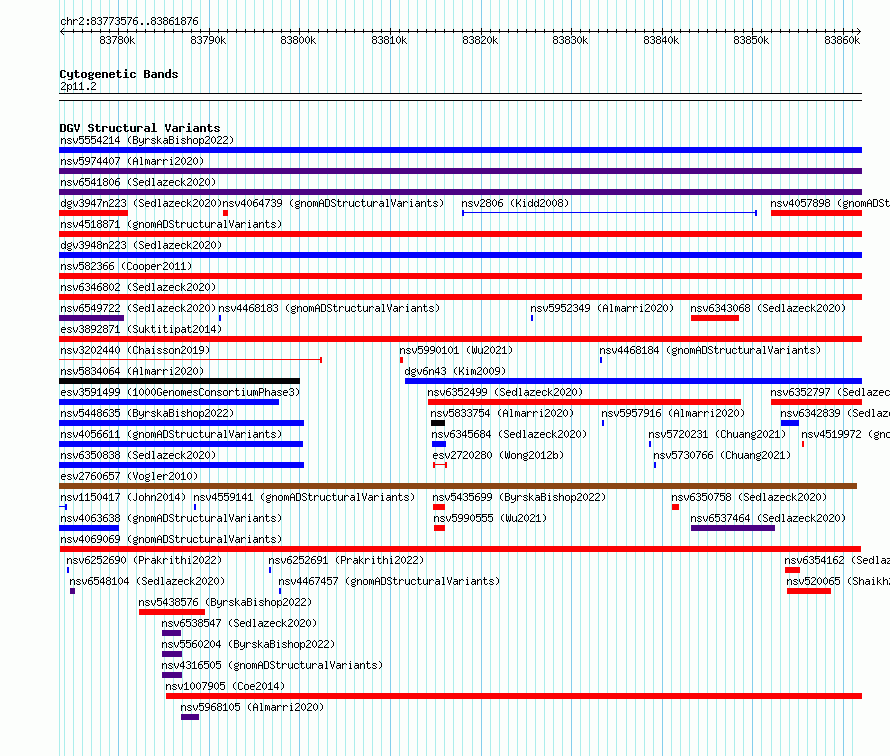Click the nsv4518871 (gnomADStructuralVariants) label
Viewport: 890px width, 756px height.
click(x=171, y=224)
